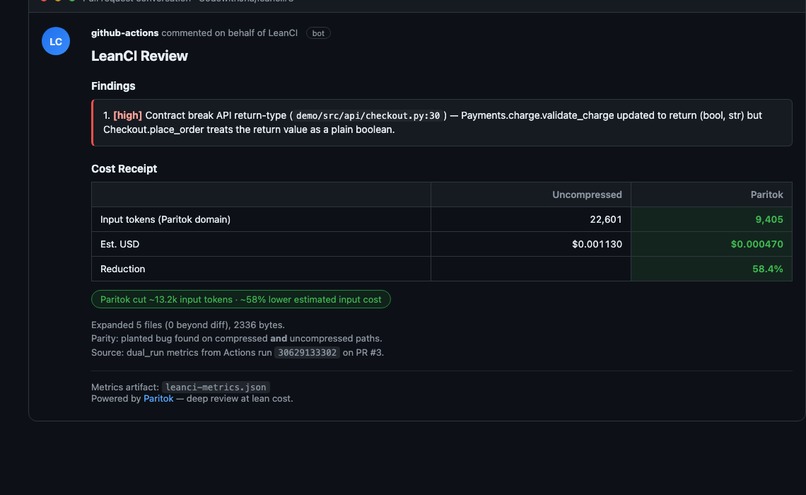806x495 pixels.
Task: Open the github-actions author name
Action: pos(124,33)
